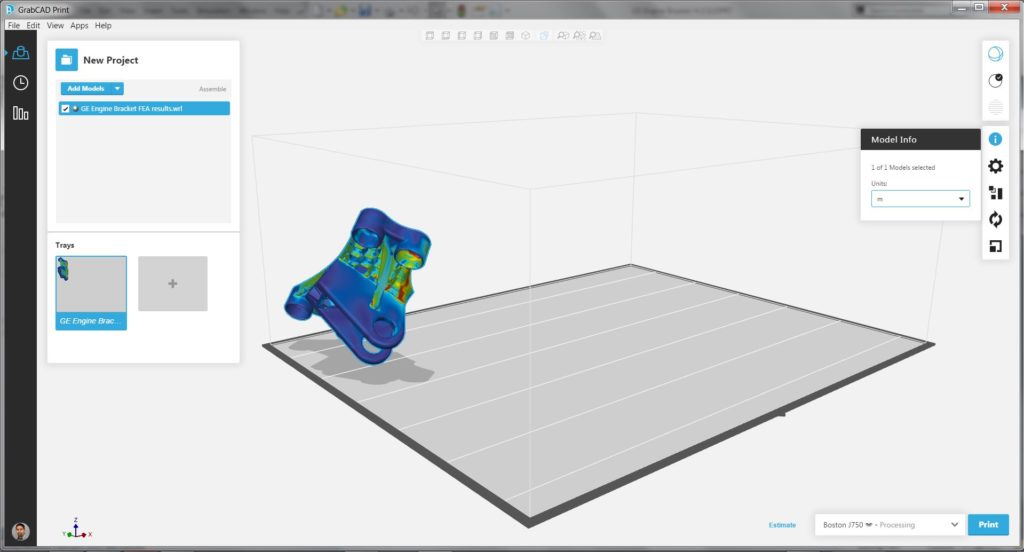The height and width of the screenshot is (552, 1024).
Task: Click the greyed-out Slice preview icon
Action: (x=995, y=107)
